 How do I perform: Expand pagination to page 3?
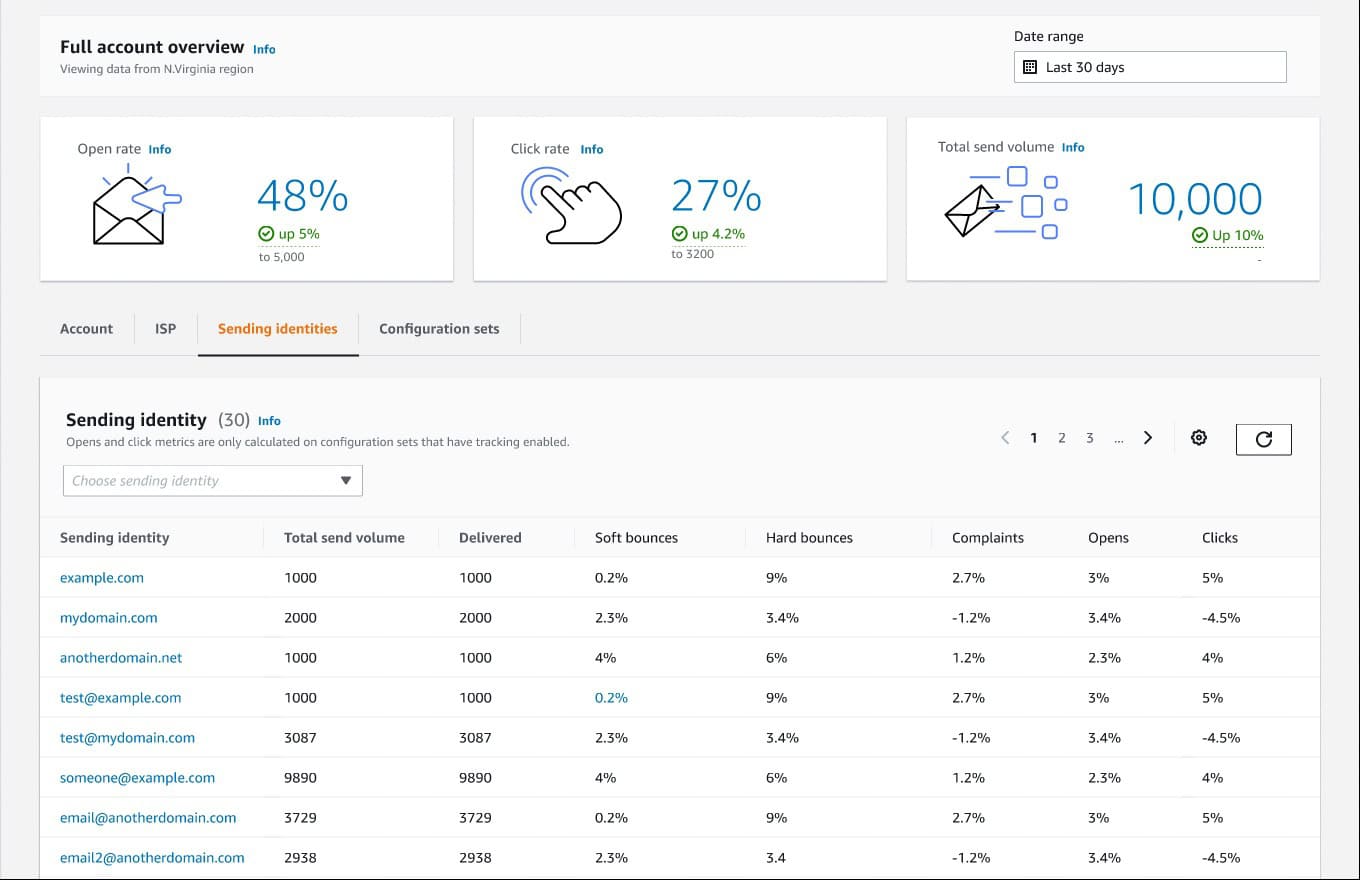coord(1090,437)
